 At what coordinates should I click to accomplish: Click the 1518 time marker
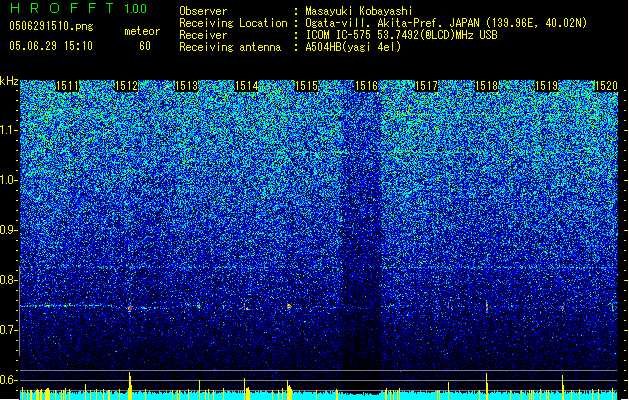(x=486, y=86)
